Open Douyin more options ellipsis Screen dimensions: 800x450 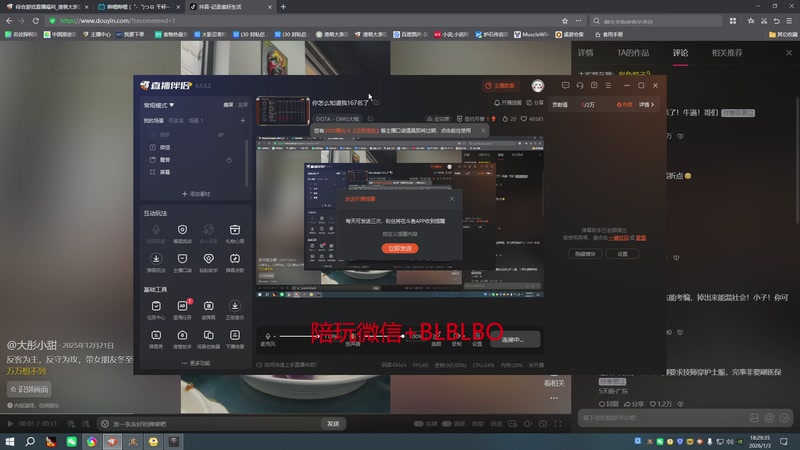[x=554, y=398]
